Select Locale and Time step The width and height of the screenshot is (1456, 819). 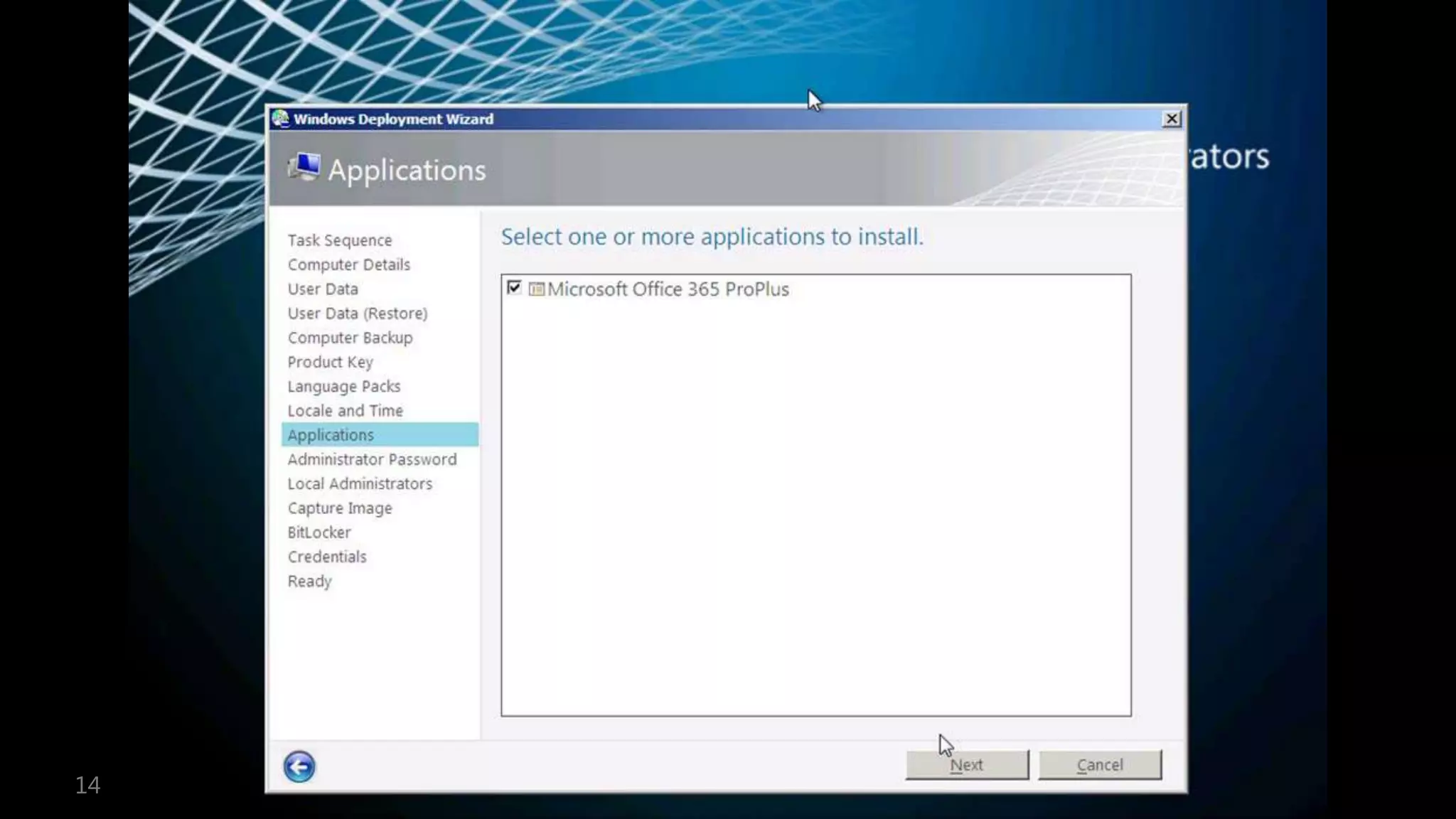point(345,411)
